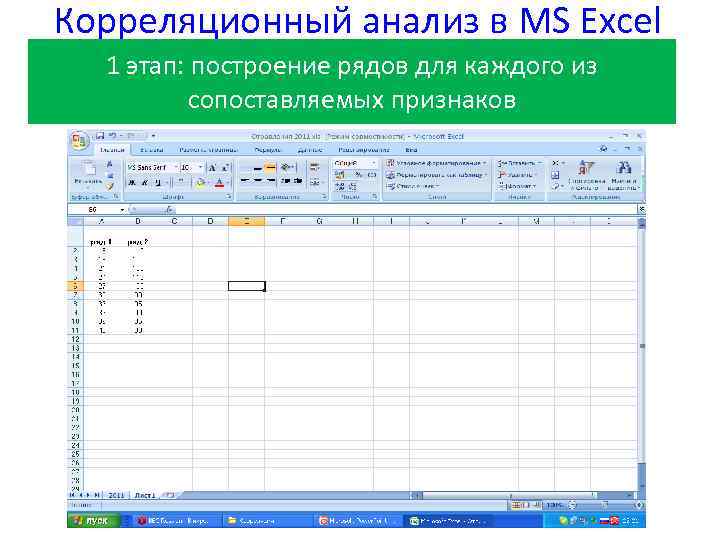Open Find and Select binoculars button
Screen dimensions: 720x540
[x=623, y=175]
